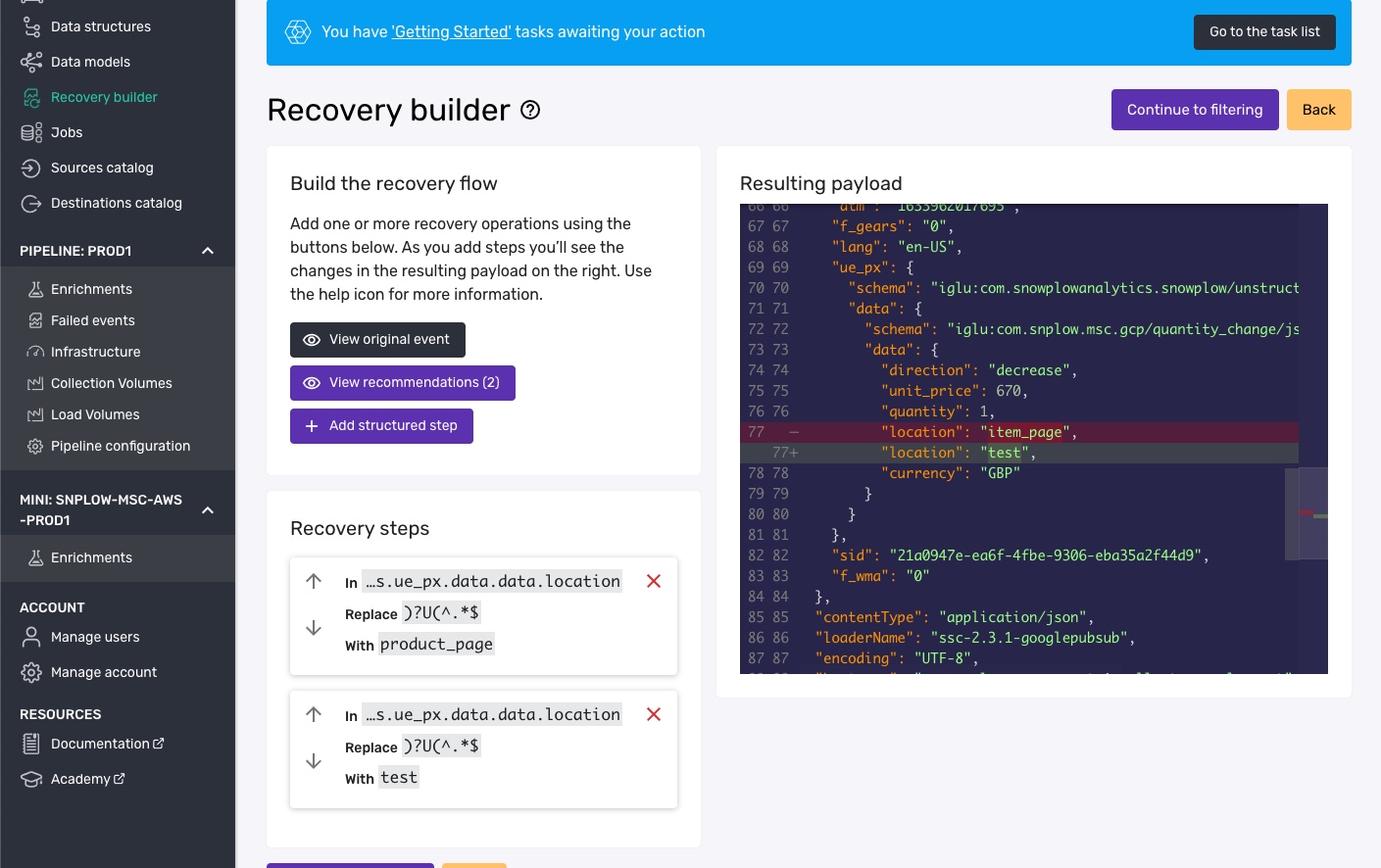Collapse the PIPELINE: PROD1 section
This screenshot has width=1381, height=868.
click(x=208, y=251)
